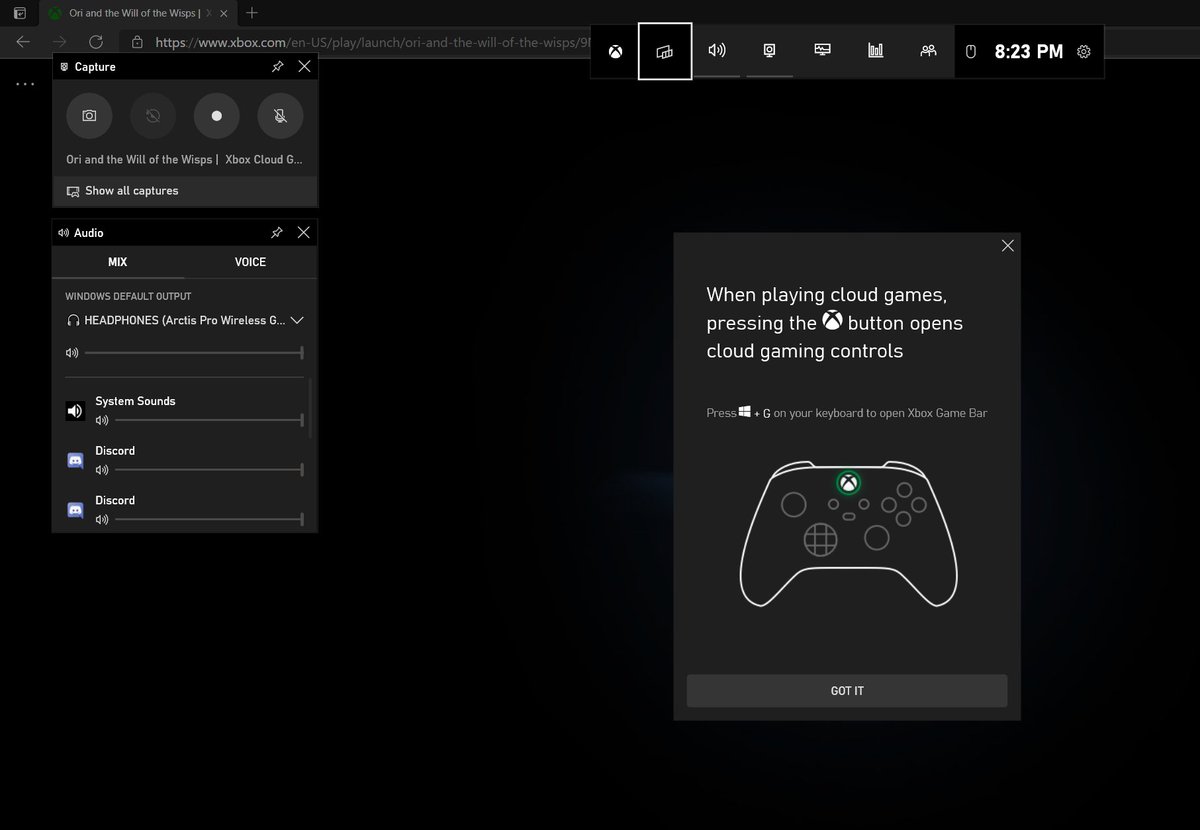This screenshot has width=1200, height=830.
Task: Adjust the headphones master volume slider
Action: pos(194,353)
